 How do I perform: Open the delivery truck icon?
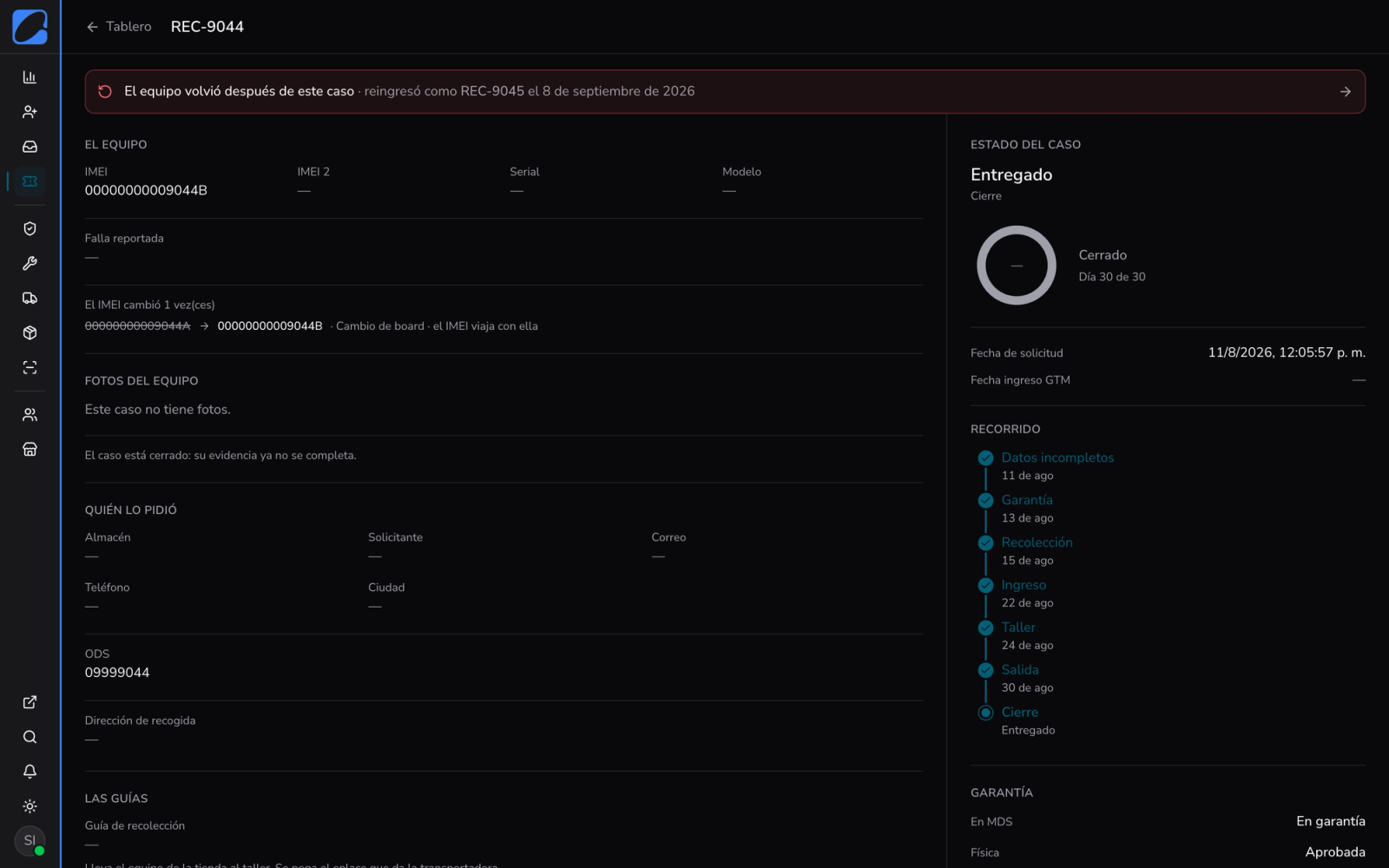[x=30, y=298]
